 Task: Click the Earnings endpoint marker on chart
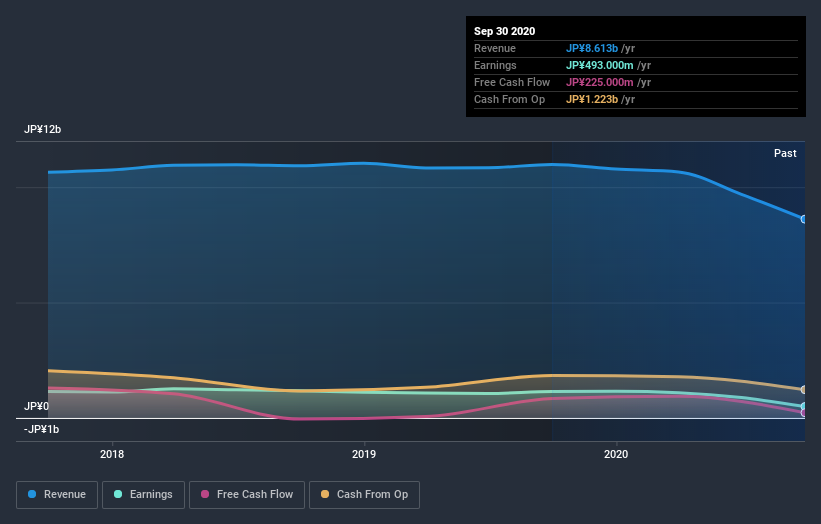[804, 406]
